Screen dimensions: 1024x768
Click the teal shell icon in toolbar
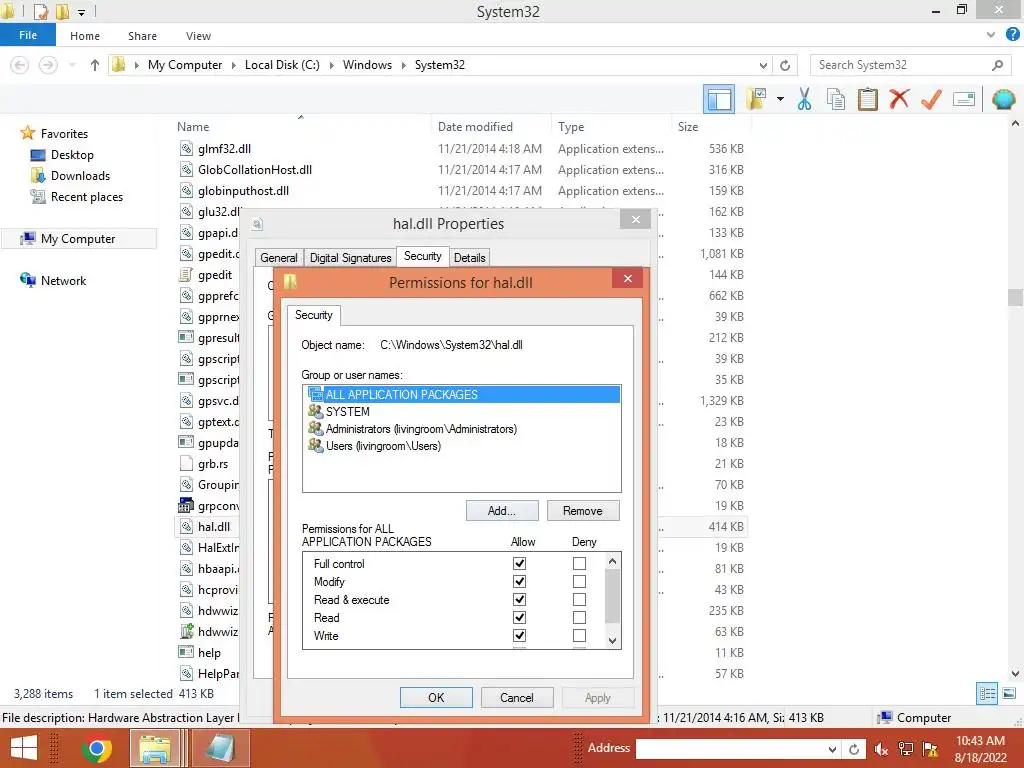(x=1004, y=99)
